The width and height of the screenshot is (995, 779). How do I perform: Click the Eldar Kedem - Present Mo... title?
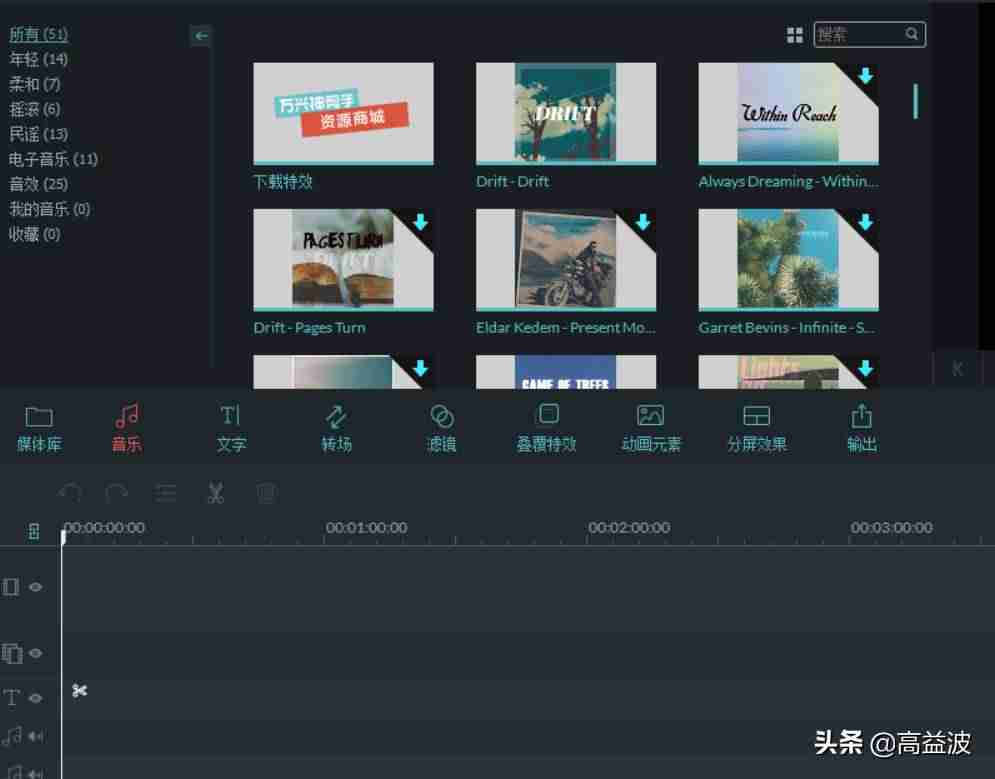click(x=565, y=328)
